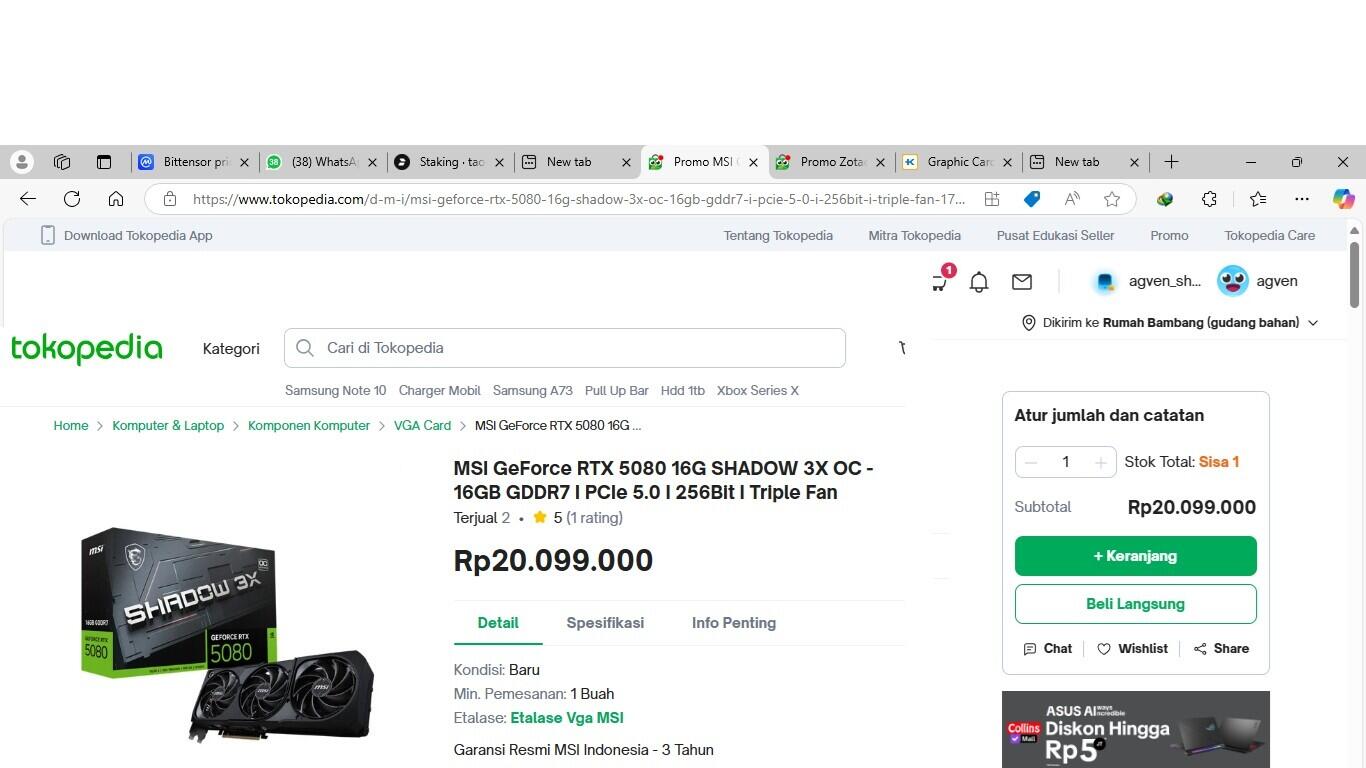Open the Kategori menu
The image size is (1366, 768).
click(x=231, y=348)
